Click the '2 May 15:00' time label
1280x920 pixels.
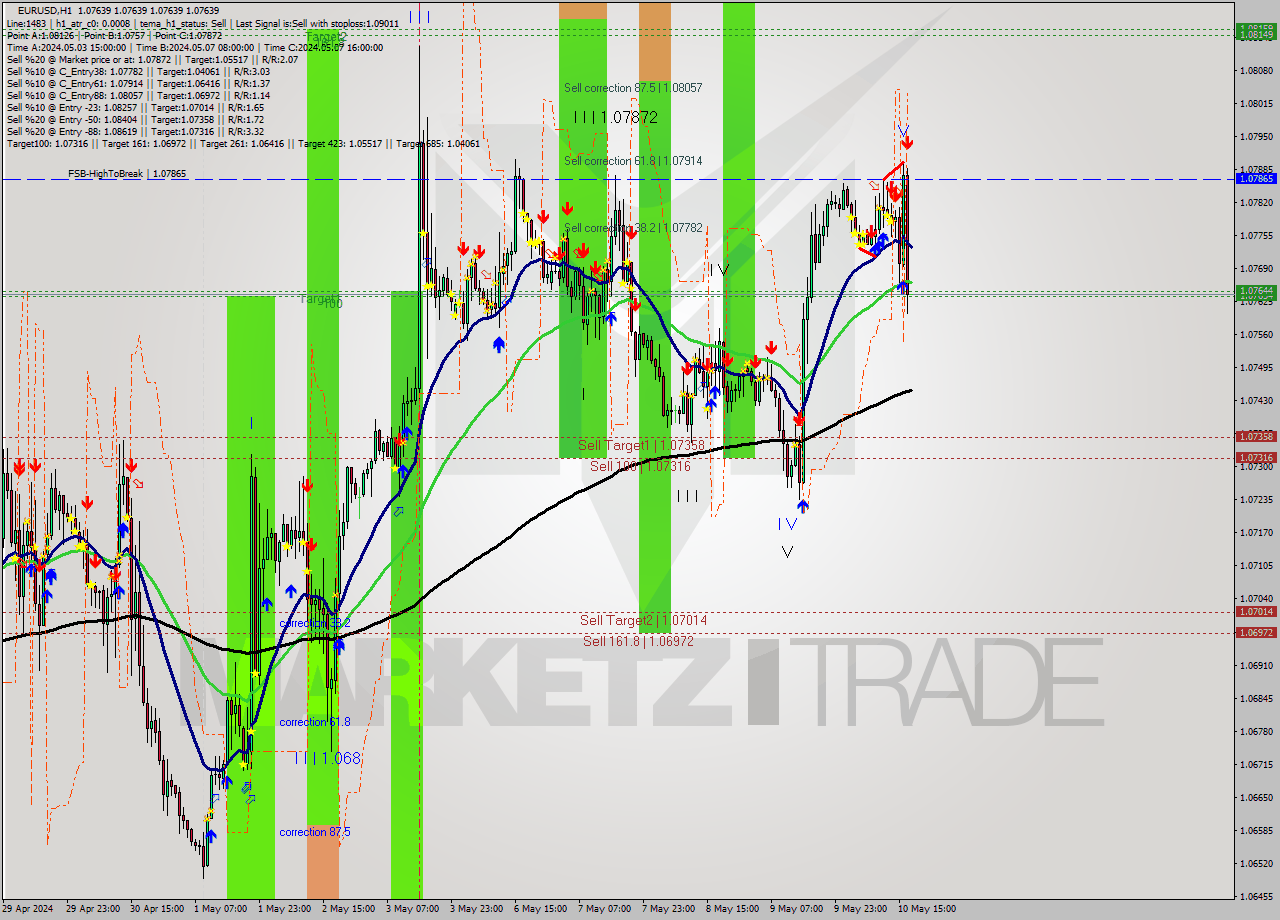pos(348,909)
